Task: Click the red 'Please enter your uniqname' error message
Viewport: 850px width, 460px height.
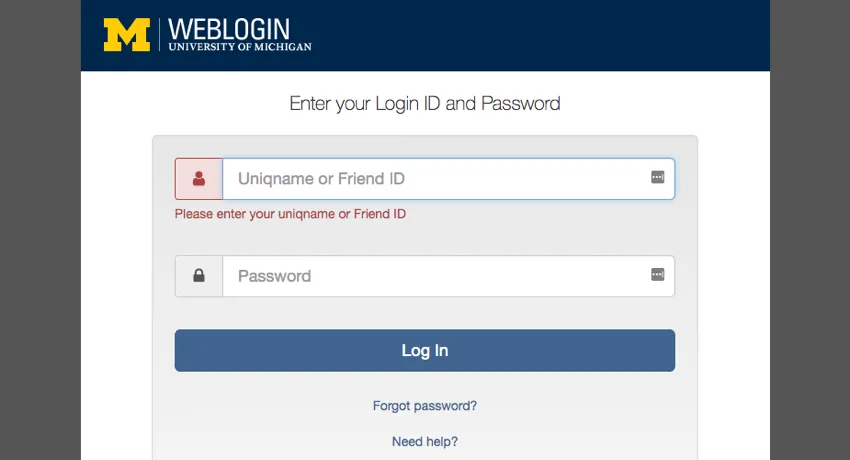Action: (x=290, y=214)
